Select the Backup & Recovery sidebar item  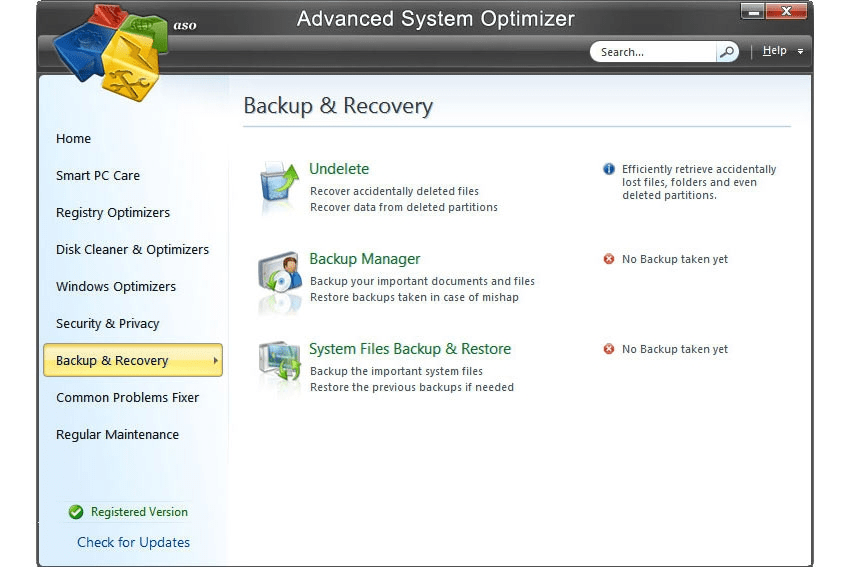(133, 360)
